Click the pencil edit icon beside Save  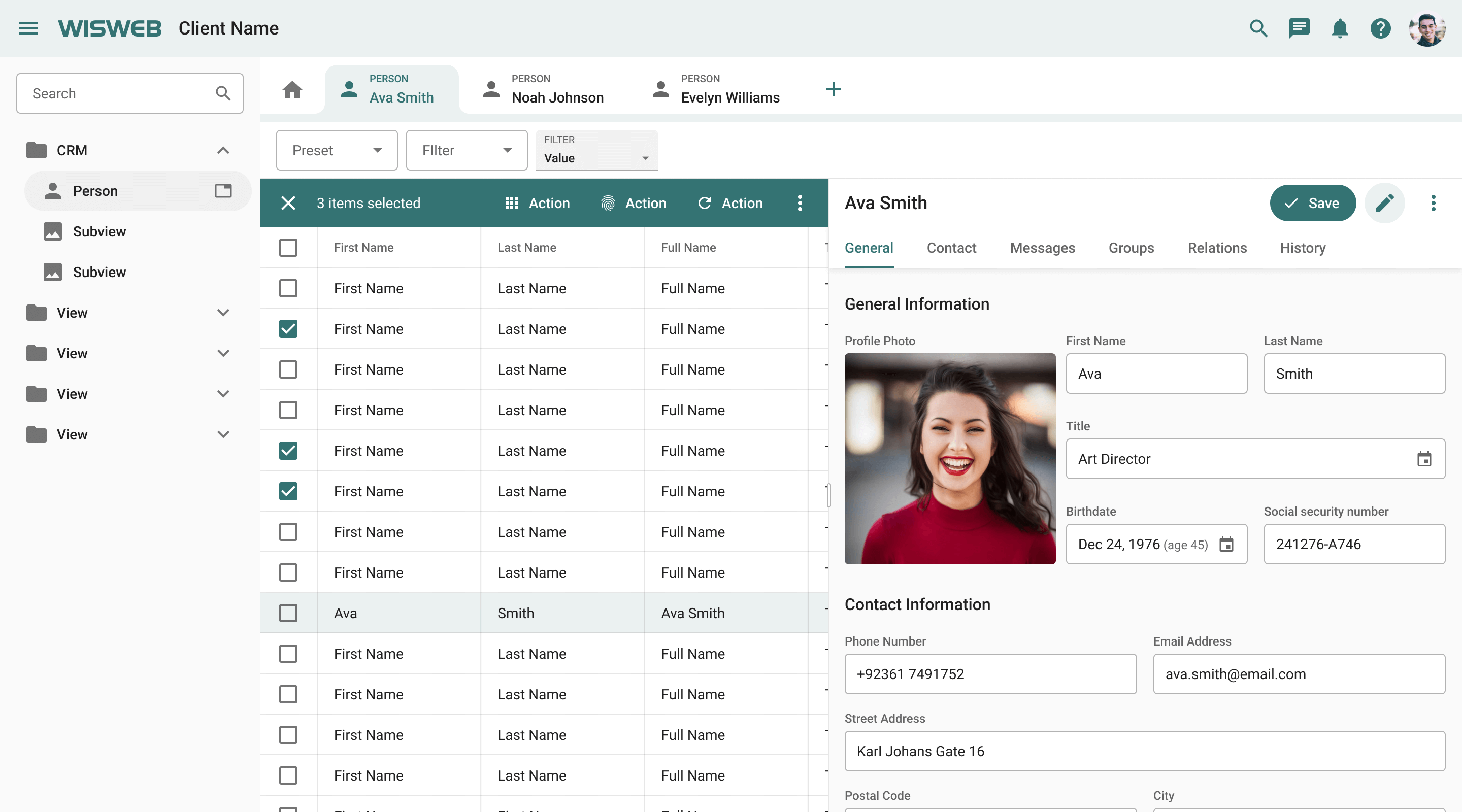tap(1385, 202)
